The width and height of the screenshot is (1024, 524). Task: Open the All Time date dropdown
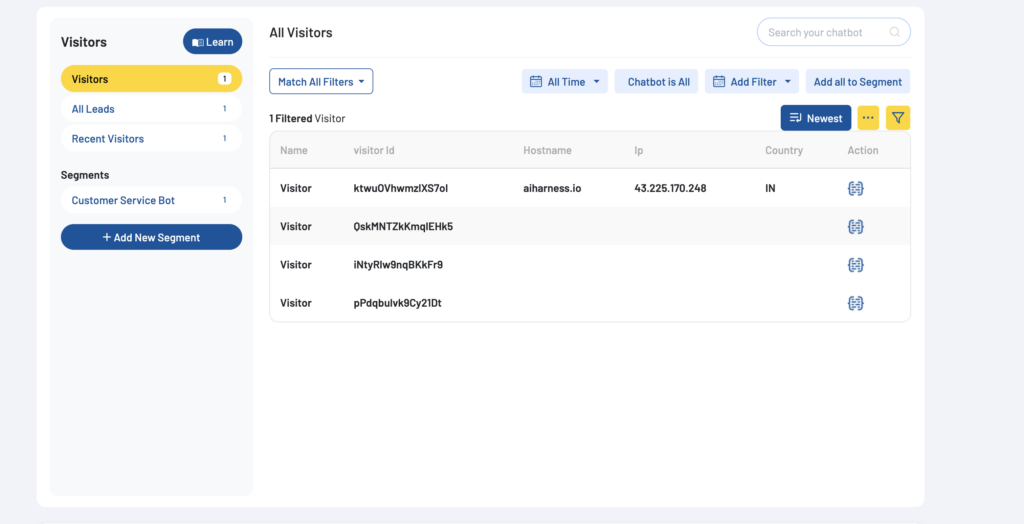click(x=564, y=82)
